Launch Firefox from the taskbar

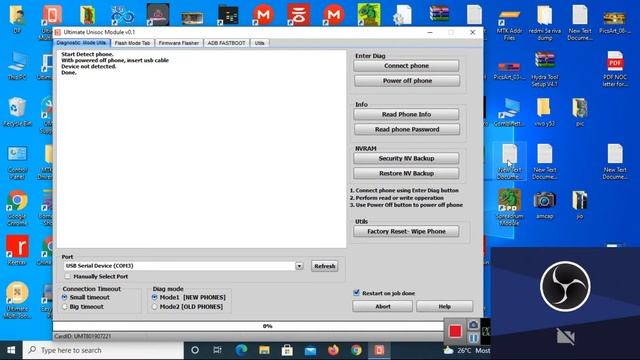[x=333, y=350]
